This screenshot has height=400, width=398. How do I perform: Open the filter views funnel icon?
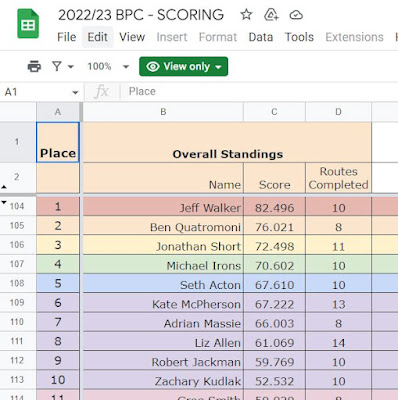point(57,66)
